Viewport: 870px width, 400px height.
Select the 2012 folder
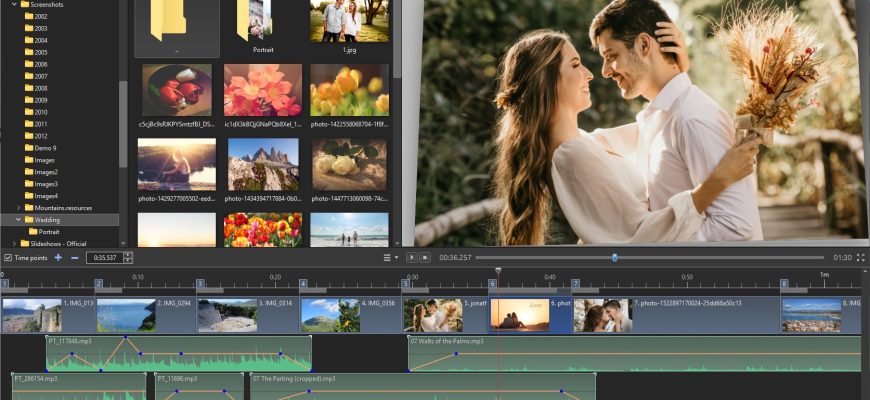(x=36, y=136)
